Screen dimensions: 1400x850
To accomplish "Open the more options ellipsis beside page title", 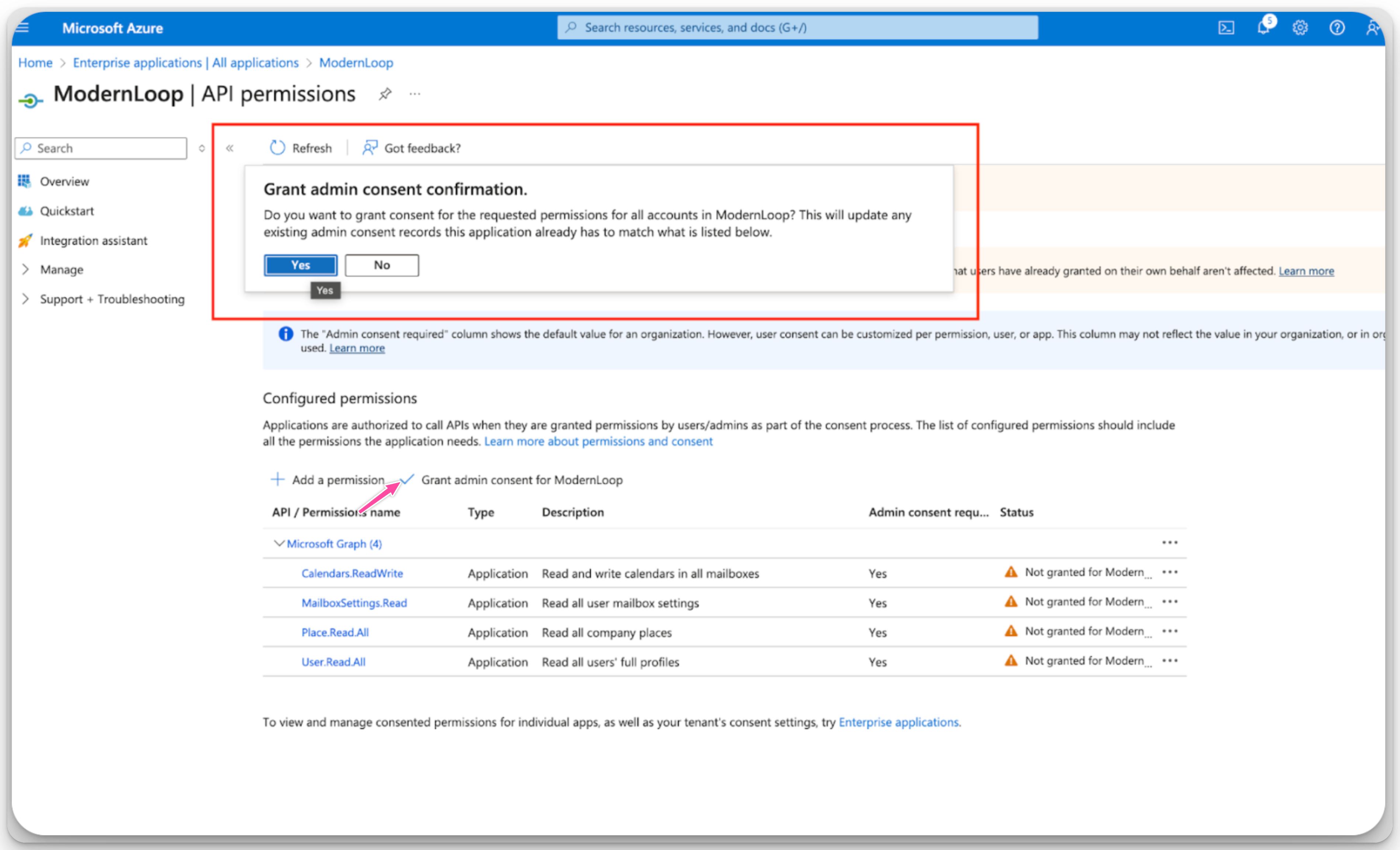I will tap(415, 94).
